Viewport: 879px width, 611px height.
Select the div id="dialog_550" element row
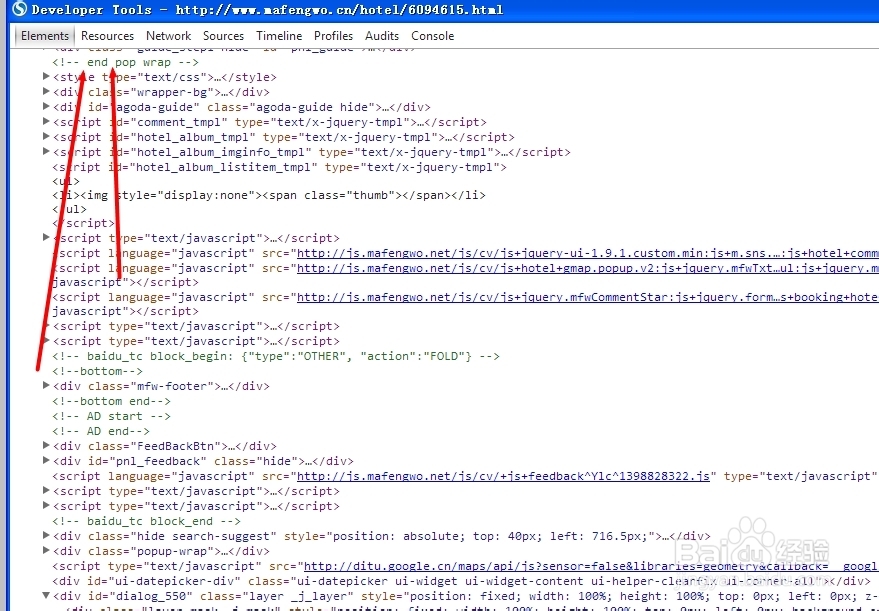(x=466, y=596)
